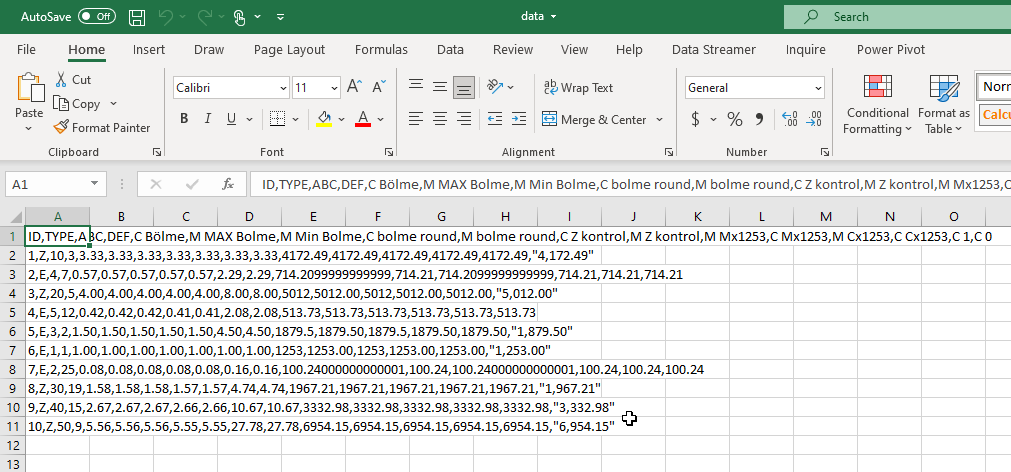This screenshot has height=472, width=1011.
Task: Switch to the Data tab
Action: (450, 50)
